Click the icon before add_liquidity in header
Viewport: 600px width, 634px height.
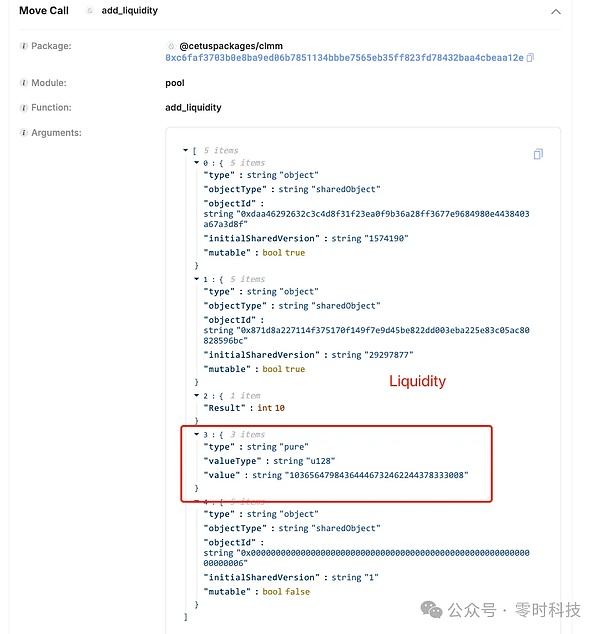pos(90,10)
